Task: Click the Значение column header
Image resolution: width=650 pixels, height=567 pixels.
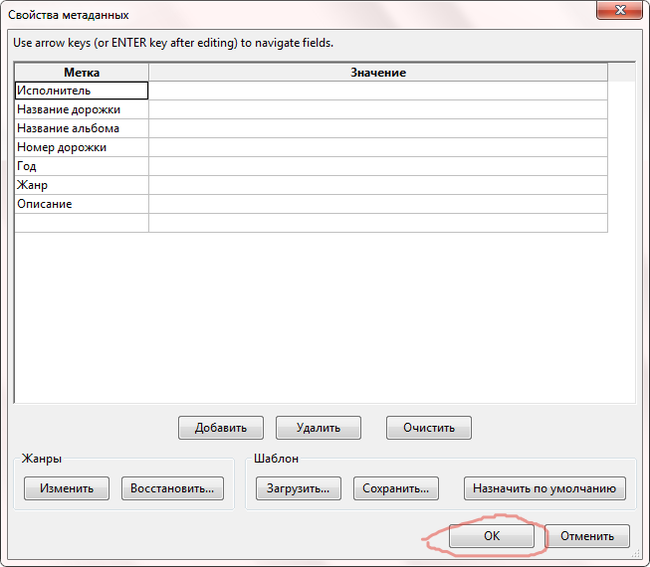Action: coord(378,73)
